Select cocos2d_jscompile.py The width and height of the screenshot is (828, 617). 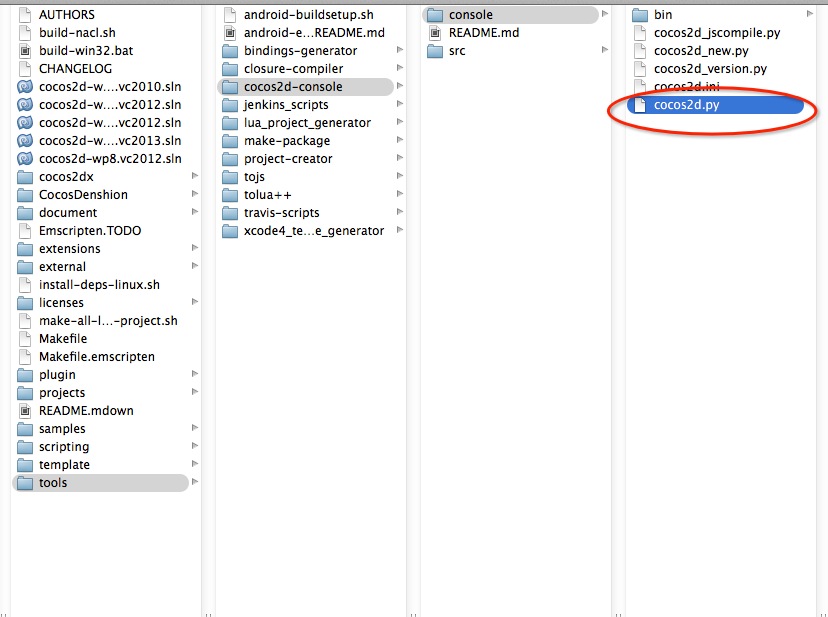pos(717,33)
